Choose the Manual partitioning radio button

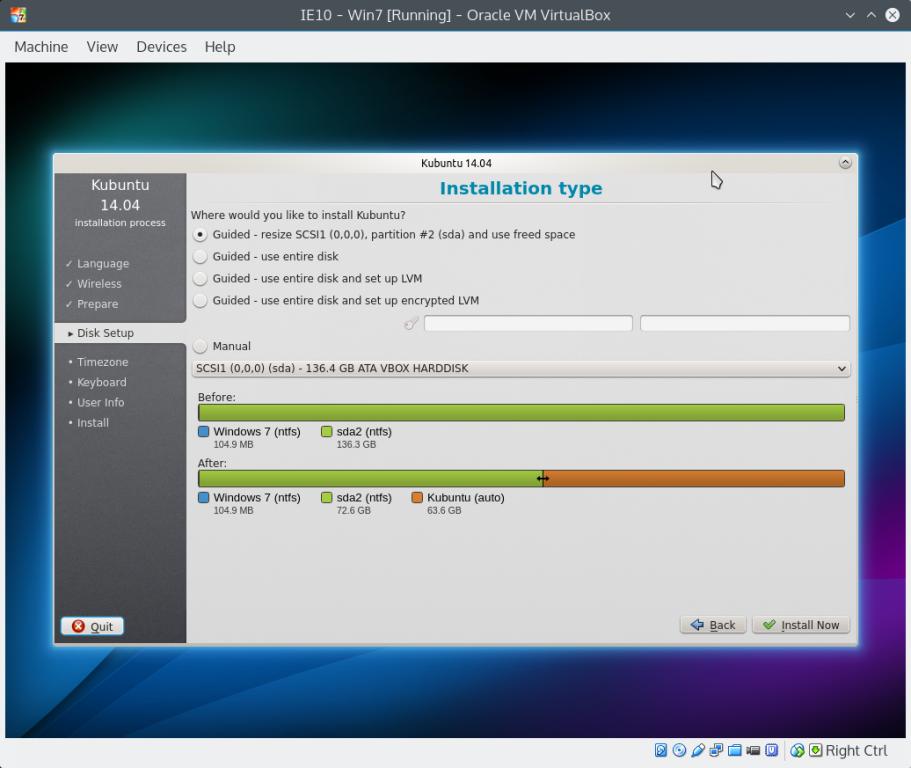click(x=200, y=347)
